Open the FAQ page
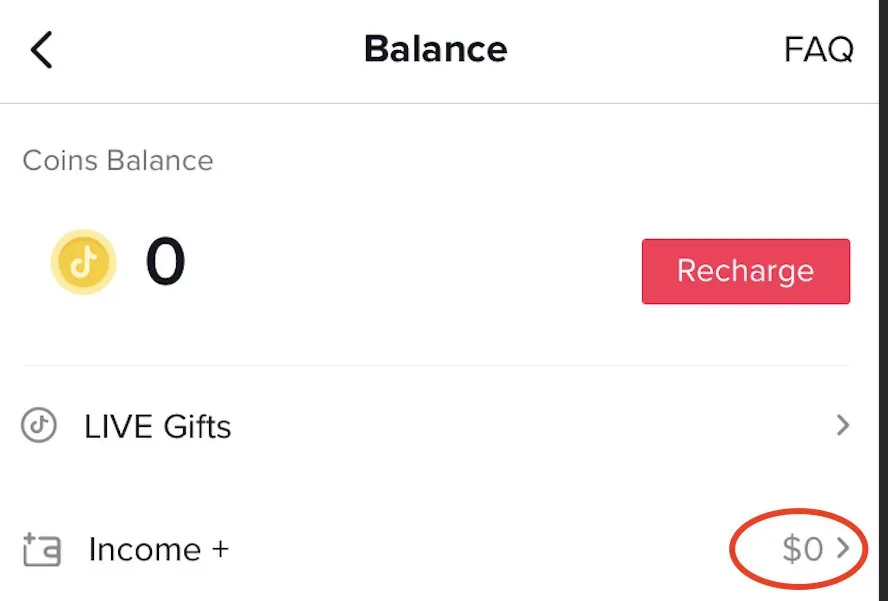 click(818, 49)
